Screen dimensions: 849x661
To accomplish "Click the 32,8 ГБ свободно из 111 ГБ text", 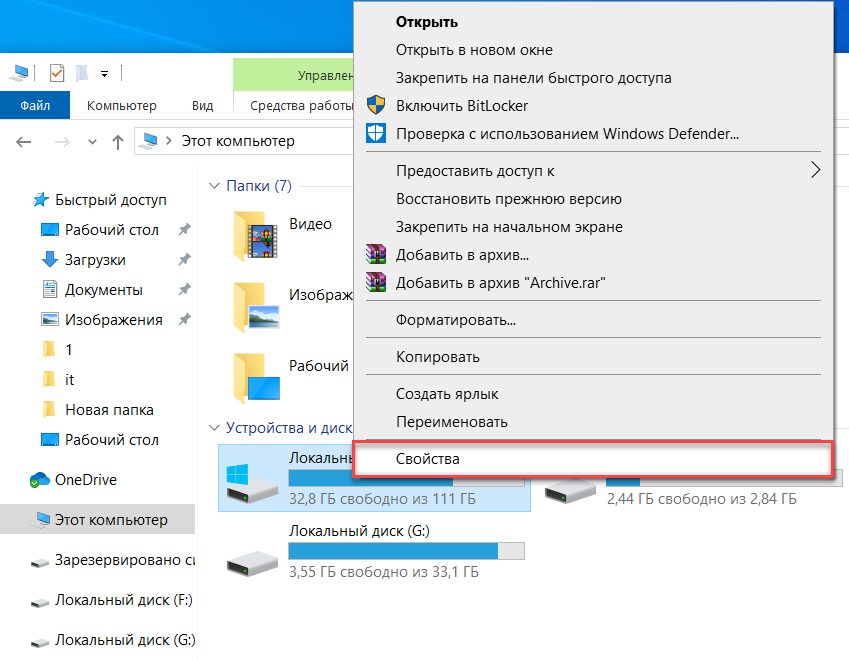I will pyautogui.click(x=382, y=499).
